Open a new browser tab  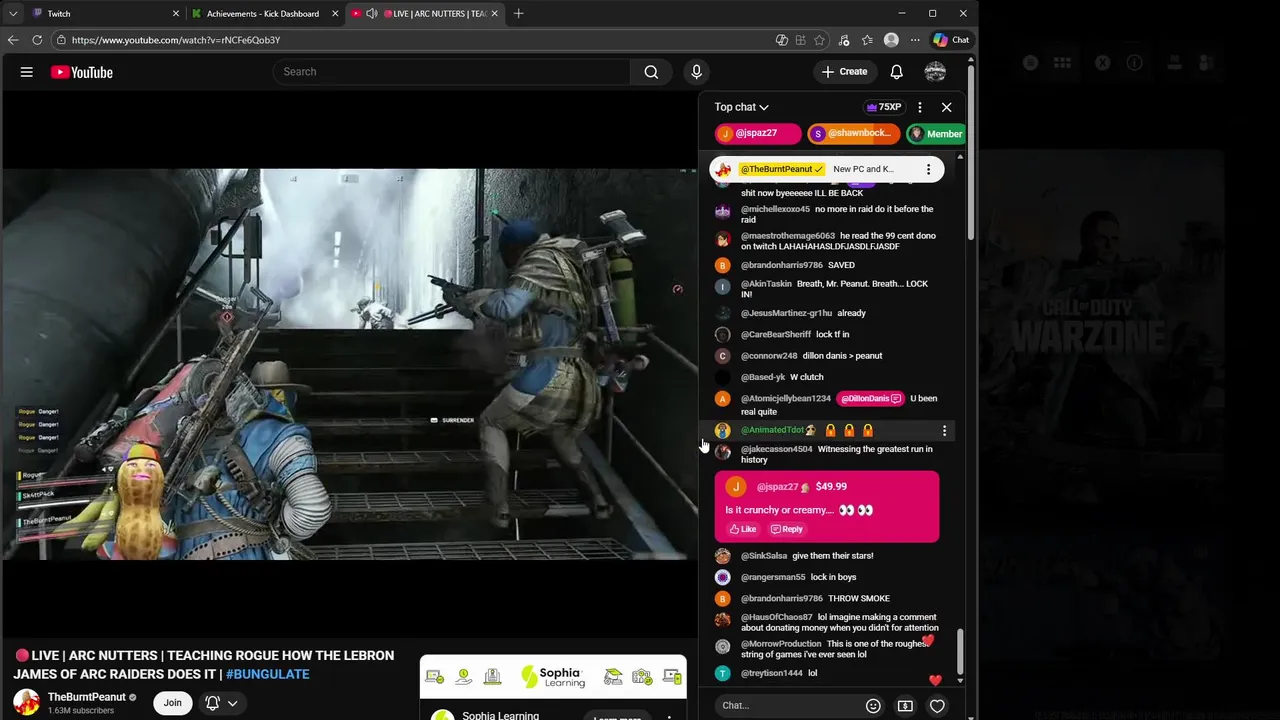click(x=518, y=14)
